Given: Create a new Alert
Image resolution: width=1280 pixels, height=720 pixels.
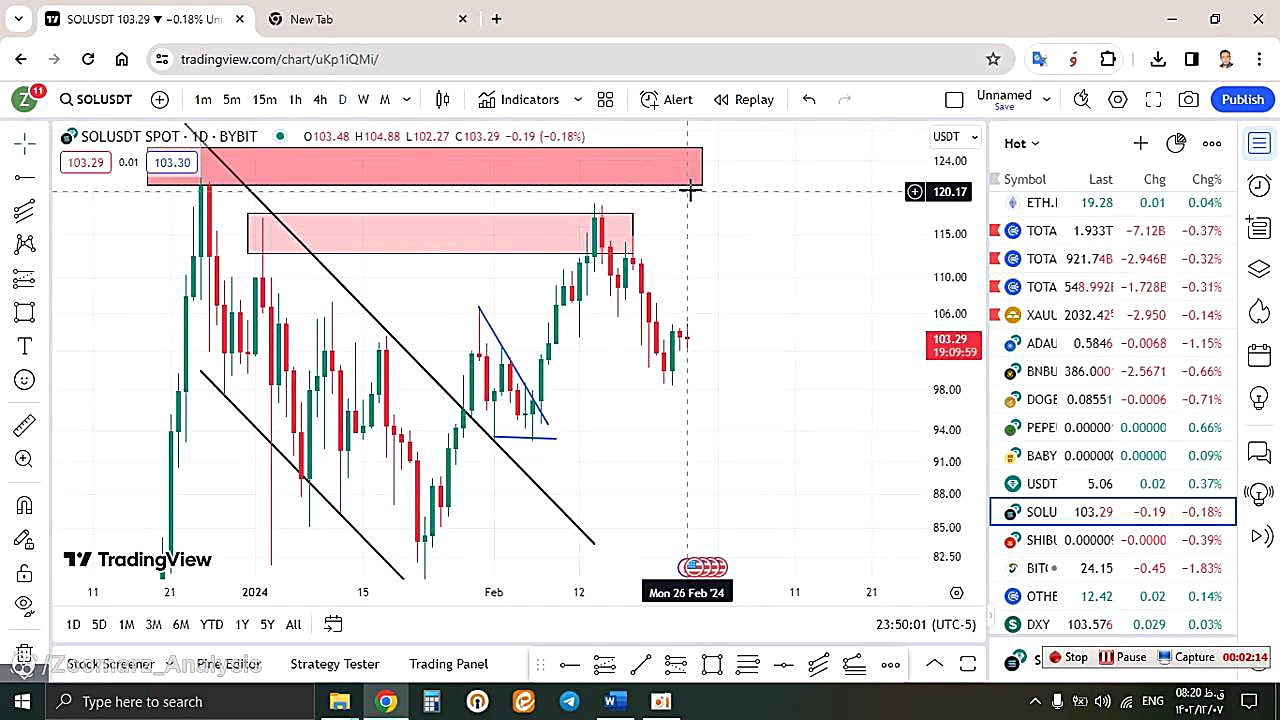Looking at the screenshot, I should coord(667,99).
